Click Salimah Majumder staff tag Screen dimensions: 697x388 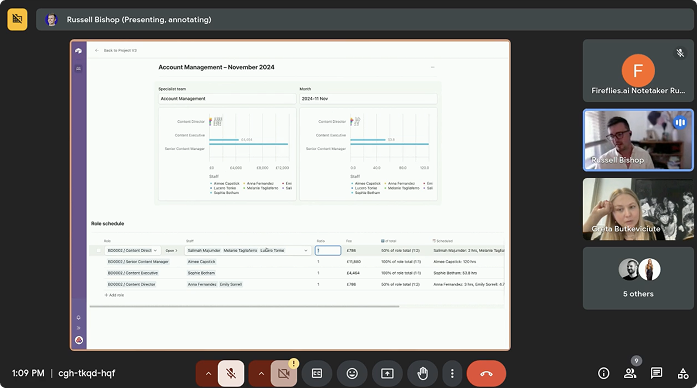point(204,251)
